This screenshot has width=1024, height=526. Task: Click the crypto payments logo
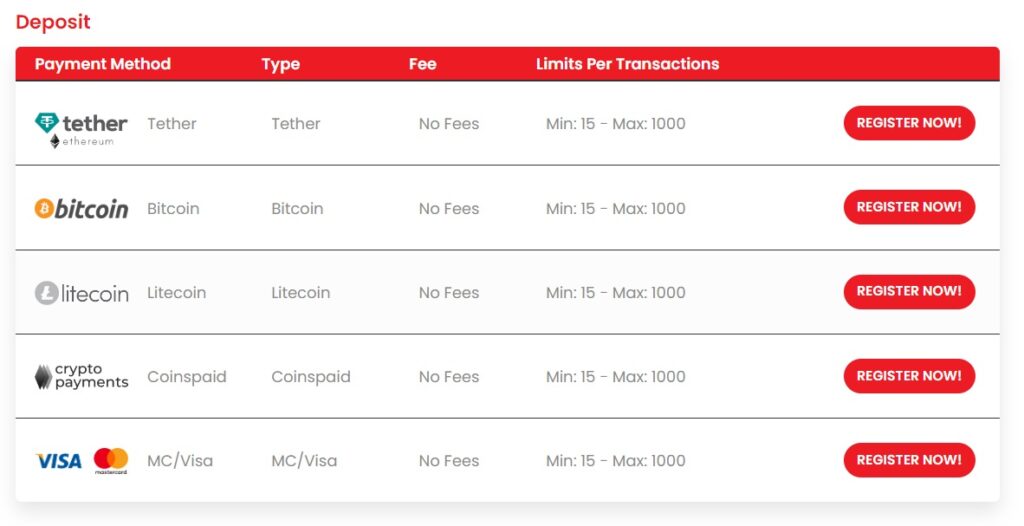[x=81, y=377]
